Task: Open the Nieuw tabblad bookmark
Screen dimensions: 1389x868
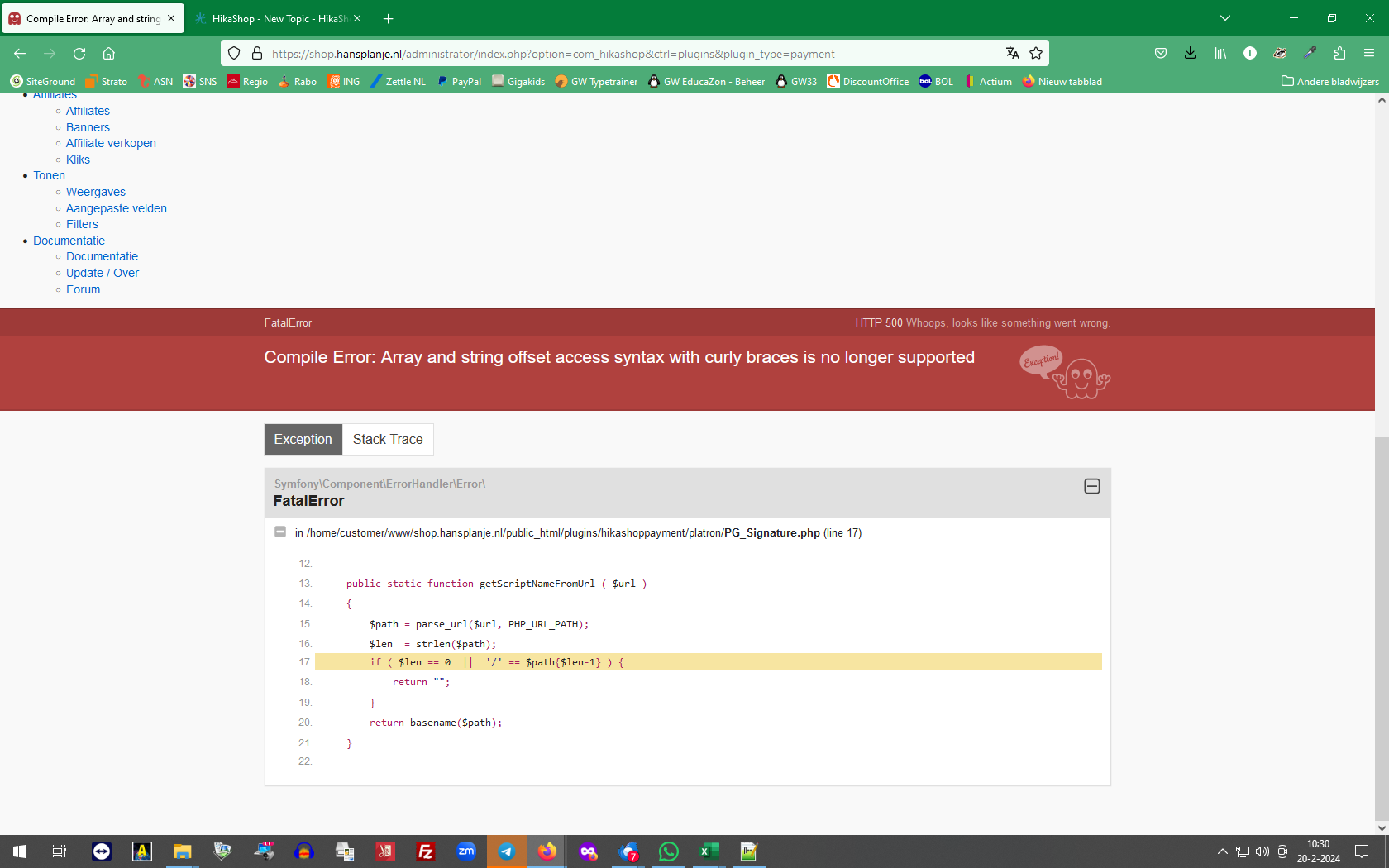Action: pyautogui.click(x=1062, y=81)
